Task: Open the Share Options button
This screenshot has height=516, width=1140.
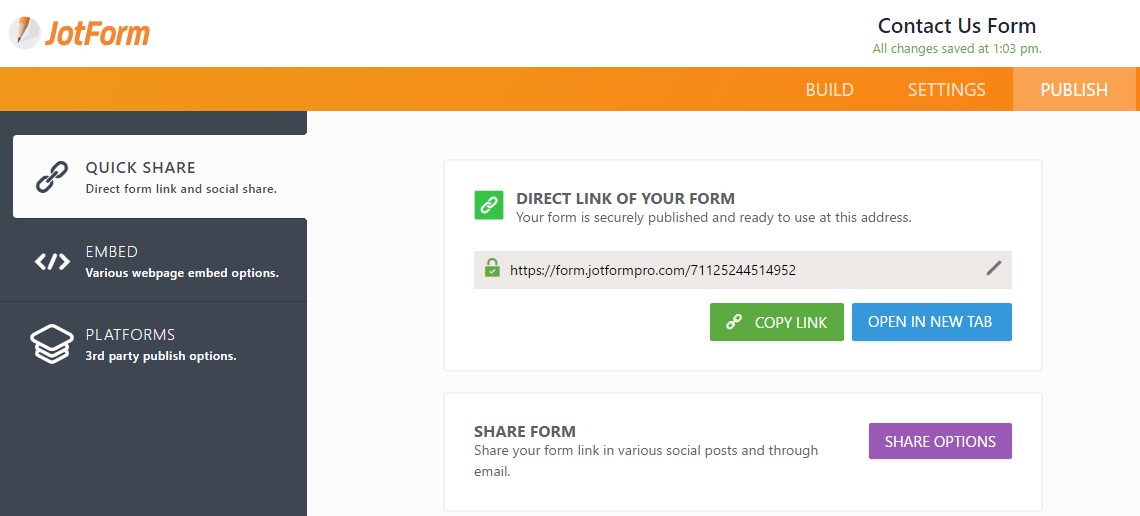Action: coord(940,441)
